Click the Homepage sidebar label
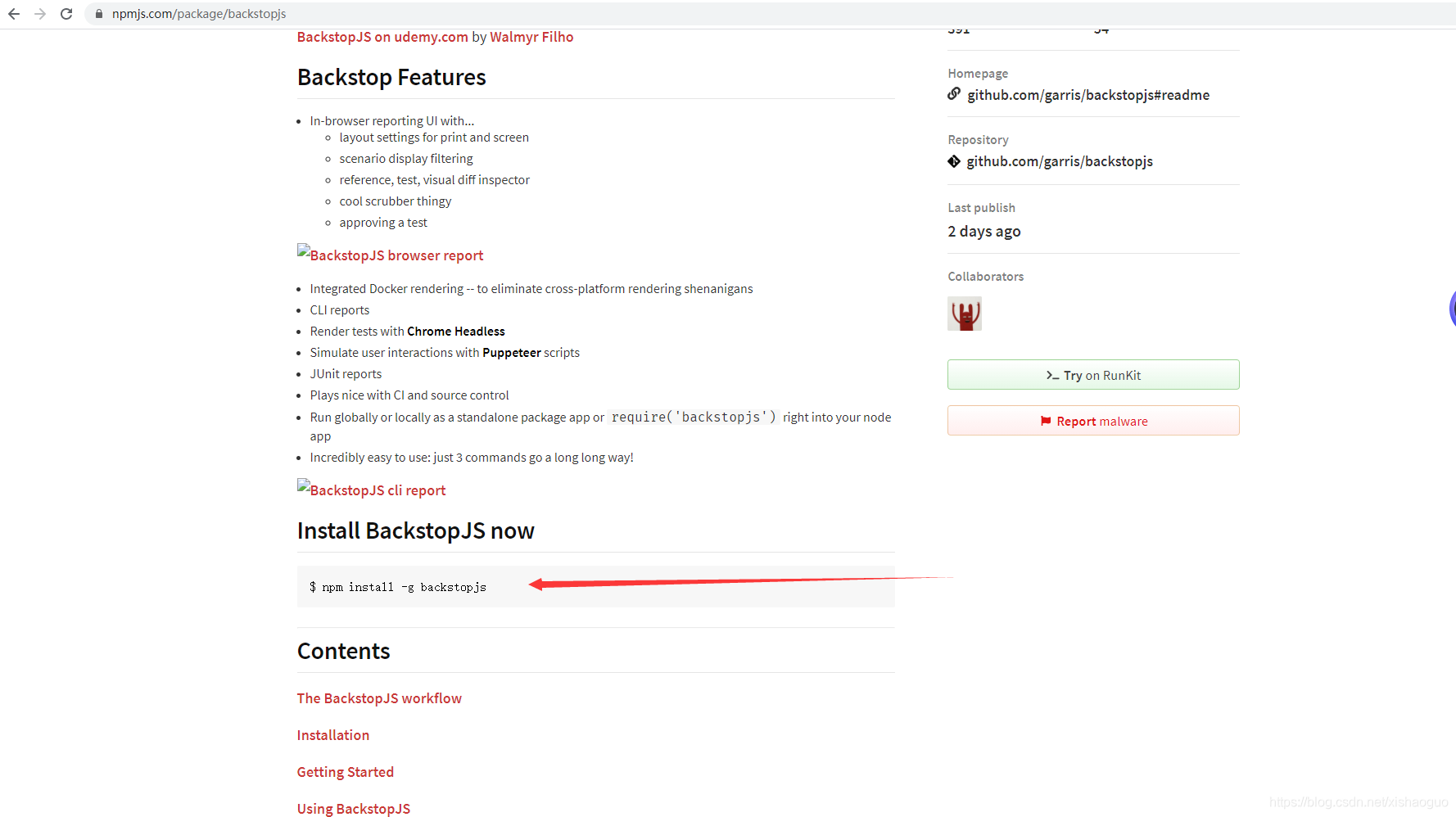The image size is (1456, 817). 978,74
